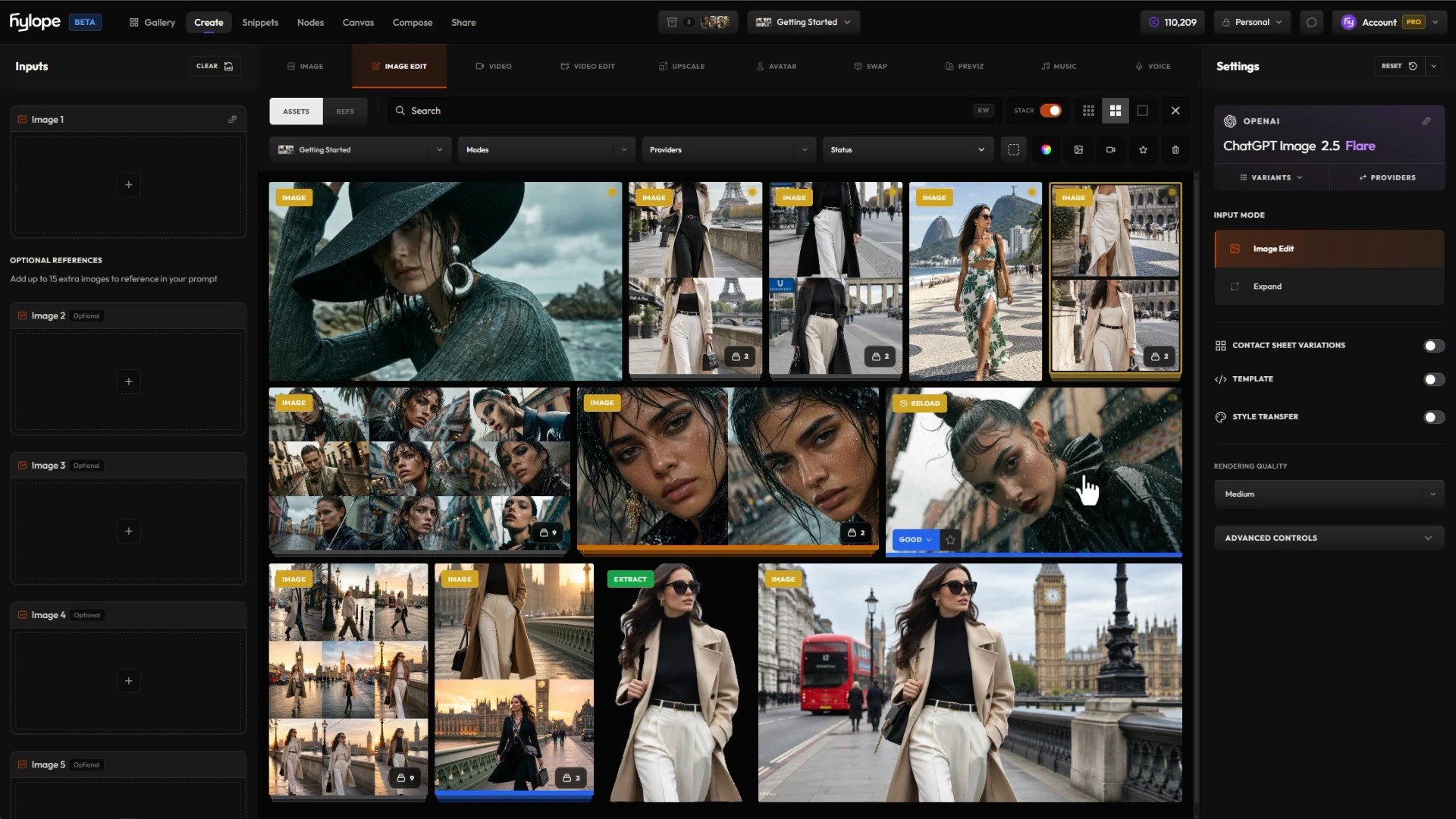The height and width of the screenshot is (819, 1456).
Task: Click the video camera filter icon
Action: pos(1111,149)
